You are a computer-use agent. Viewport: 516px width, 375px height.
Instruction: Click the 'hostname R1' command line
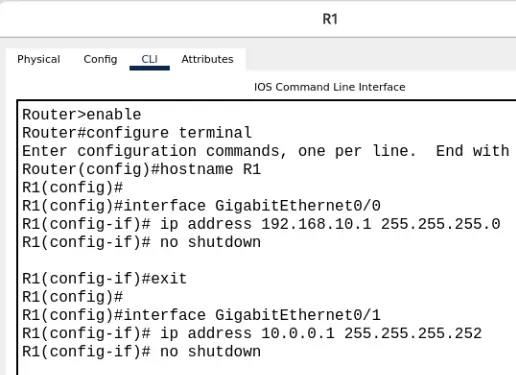(141, 169)
